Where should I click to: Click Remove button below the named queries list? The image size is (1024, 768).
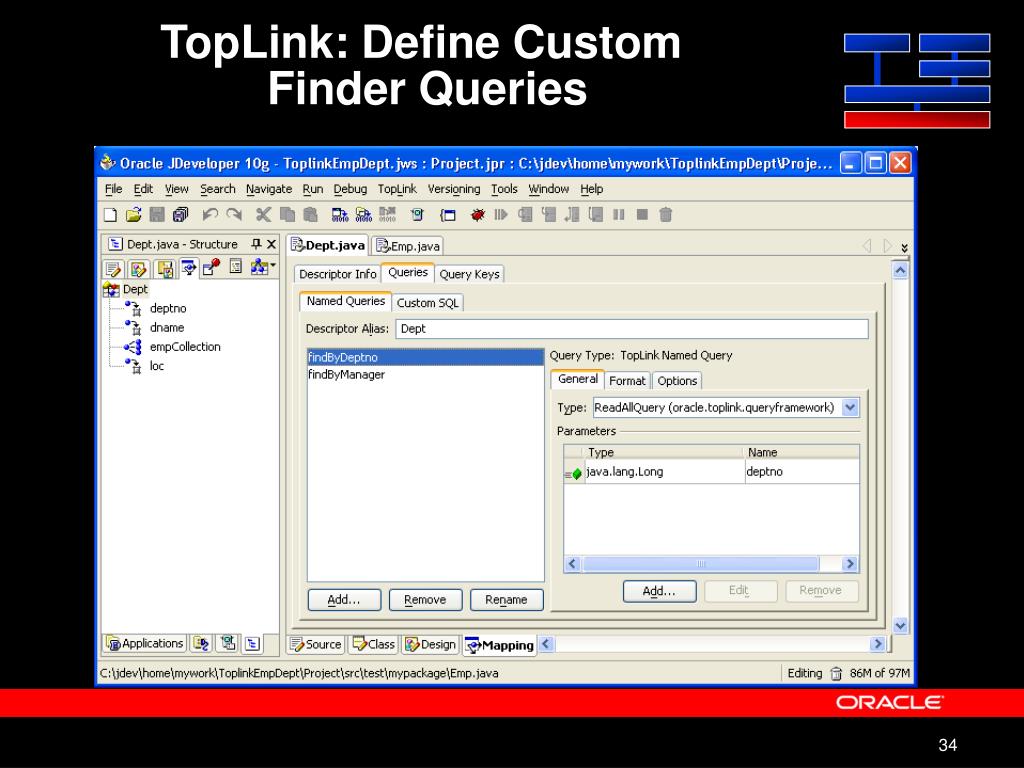[425, 600]
